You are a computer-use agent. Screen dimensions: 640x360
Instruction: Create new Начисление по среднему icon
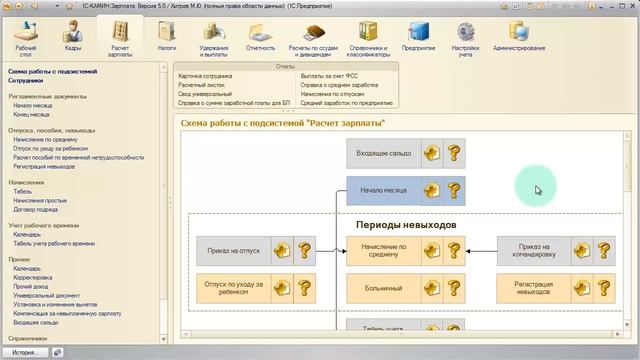click(432, 251)
